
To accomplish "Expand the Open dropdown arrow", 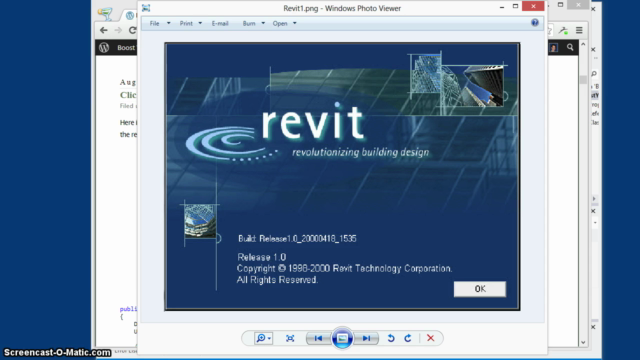I will pyautogui.click(x=295, y=23).
